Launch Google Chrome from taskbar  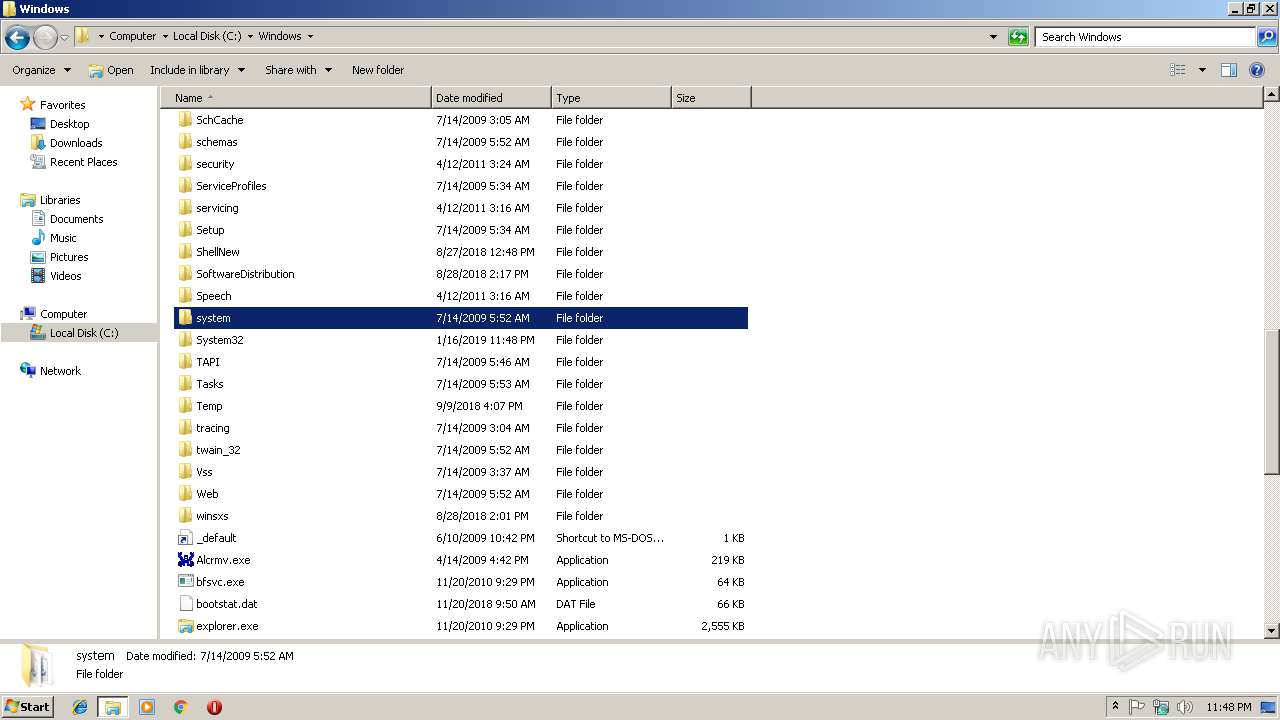[x=181, y=707]
